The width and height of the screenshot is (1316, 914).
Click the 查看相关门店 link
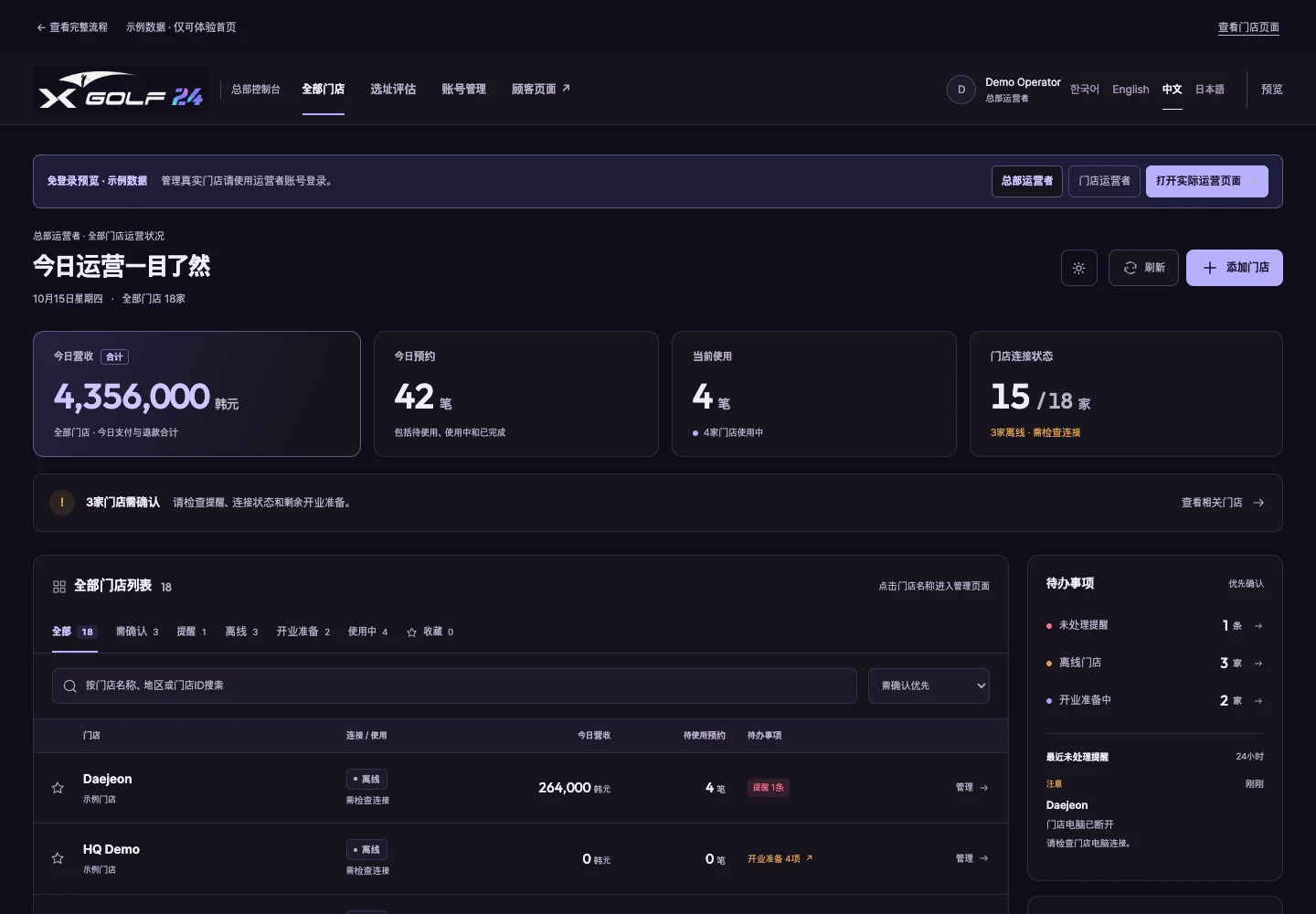1223,503
